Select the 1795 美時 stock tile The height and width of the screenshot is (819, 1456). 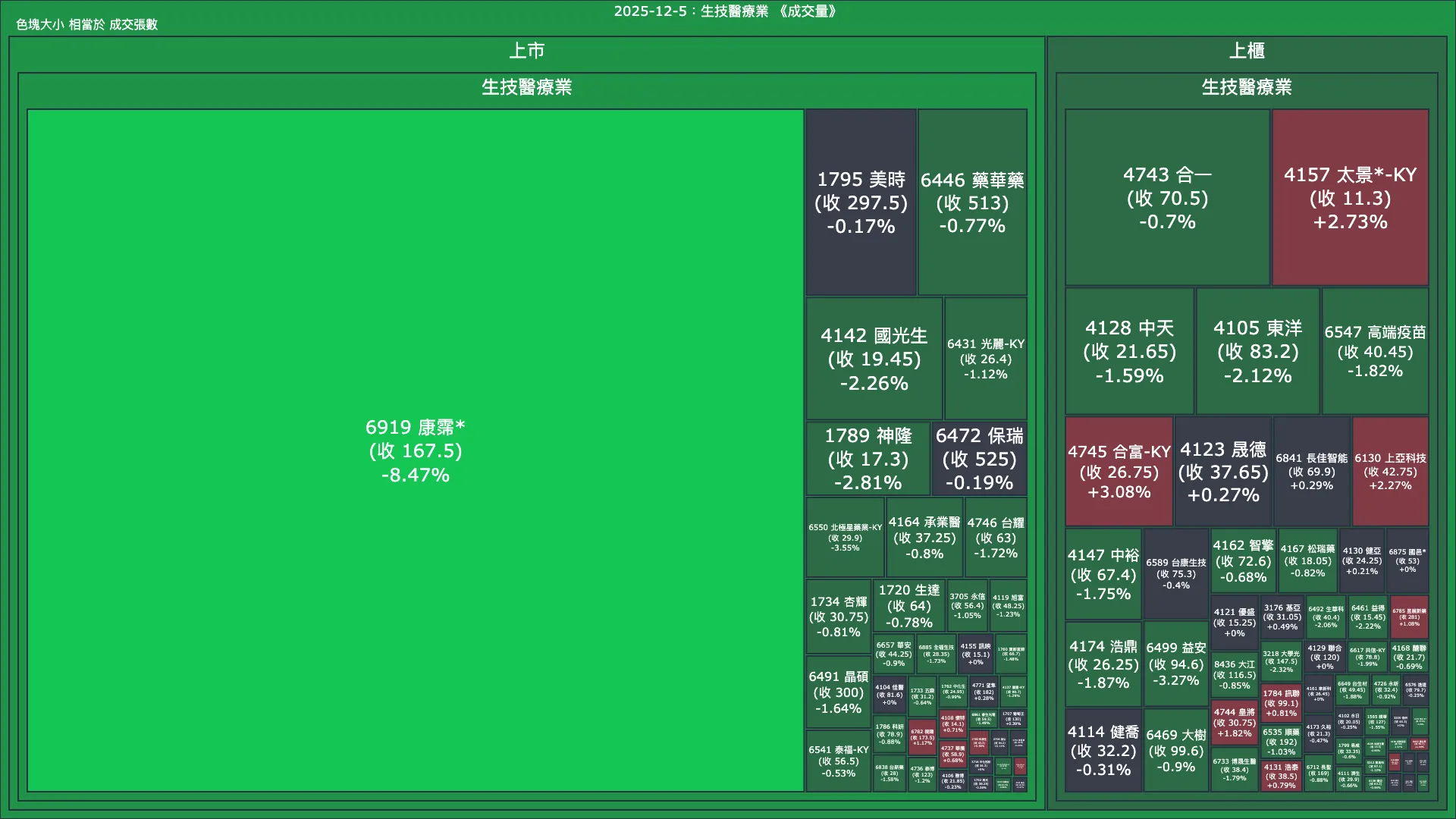coord(861,202)
